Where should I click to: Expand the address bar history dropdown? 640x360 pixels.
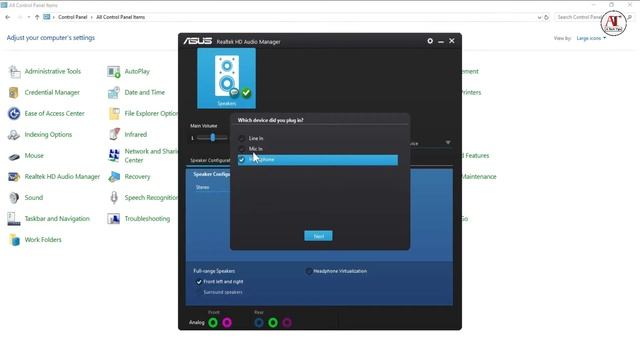click(539, 17)
